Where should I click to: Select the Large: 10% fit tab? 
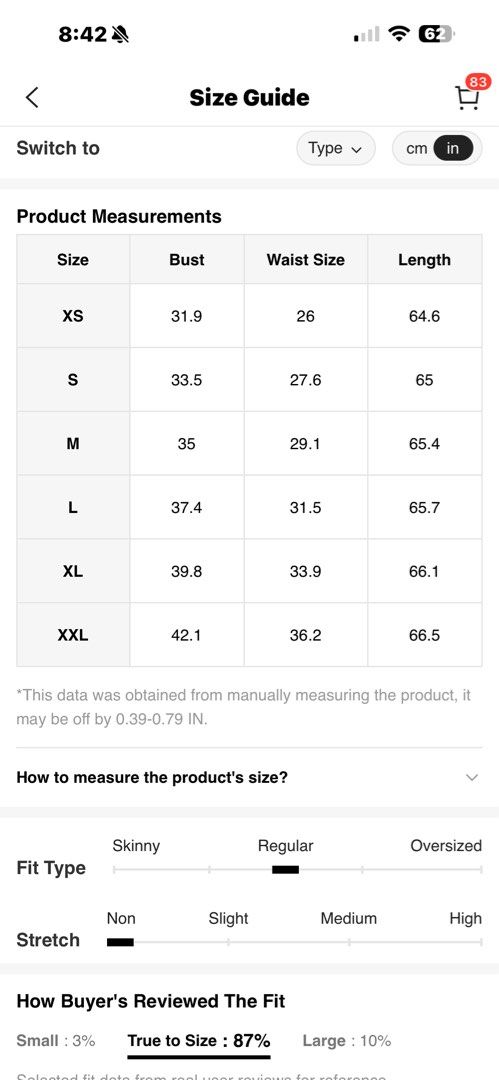[347, 1041]
